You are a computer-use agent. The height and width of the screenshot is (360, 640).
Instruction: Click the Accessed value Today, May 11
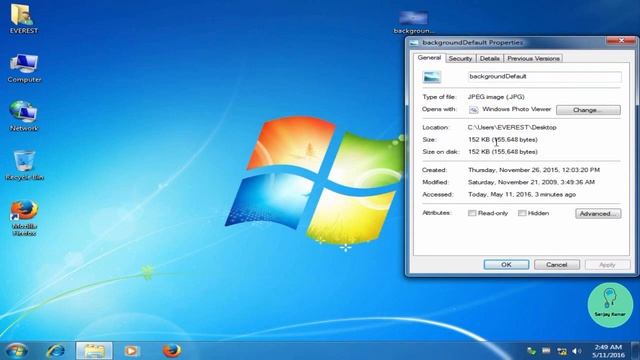pyautogui.click(x=522, y=194)
